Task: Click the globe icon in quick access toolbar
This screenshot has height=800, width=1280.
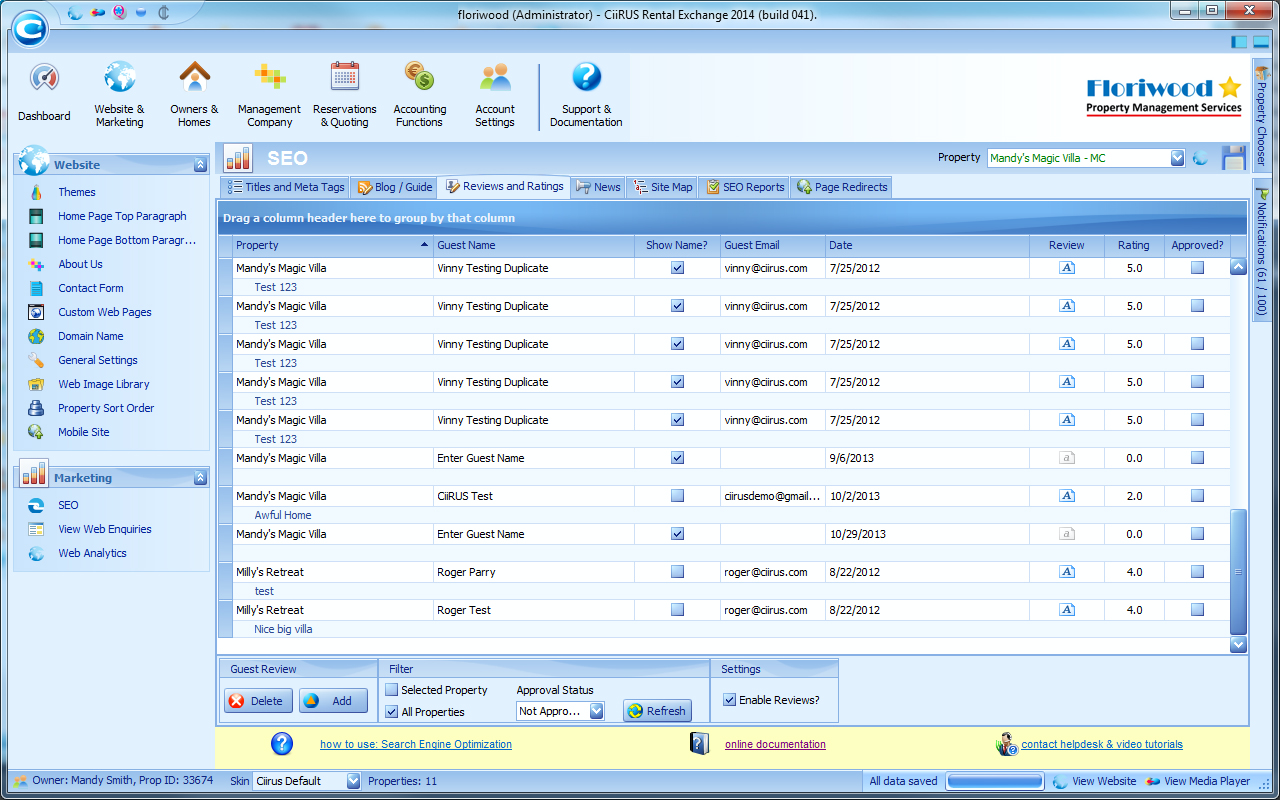Action: 76,13
